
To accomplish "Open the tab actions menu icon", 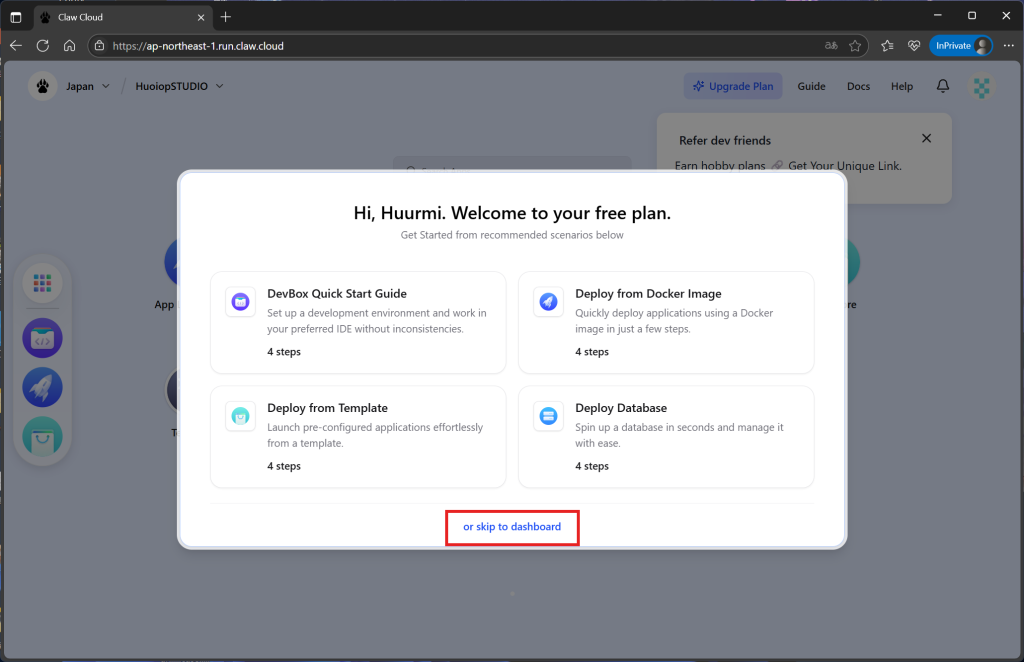I will (16, 18).
